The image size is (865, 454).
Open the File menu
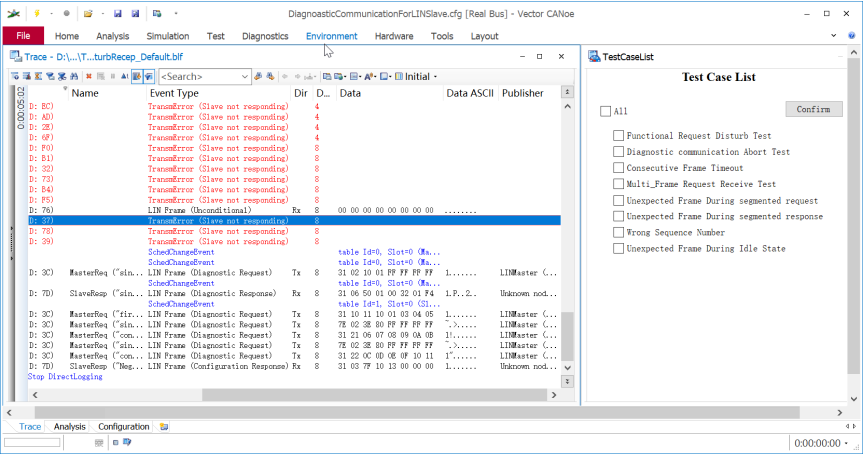coord(23,36)
